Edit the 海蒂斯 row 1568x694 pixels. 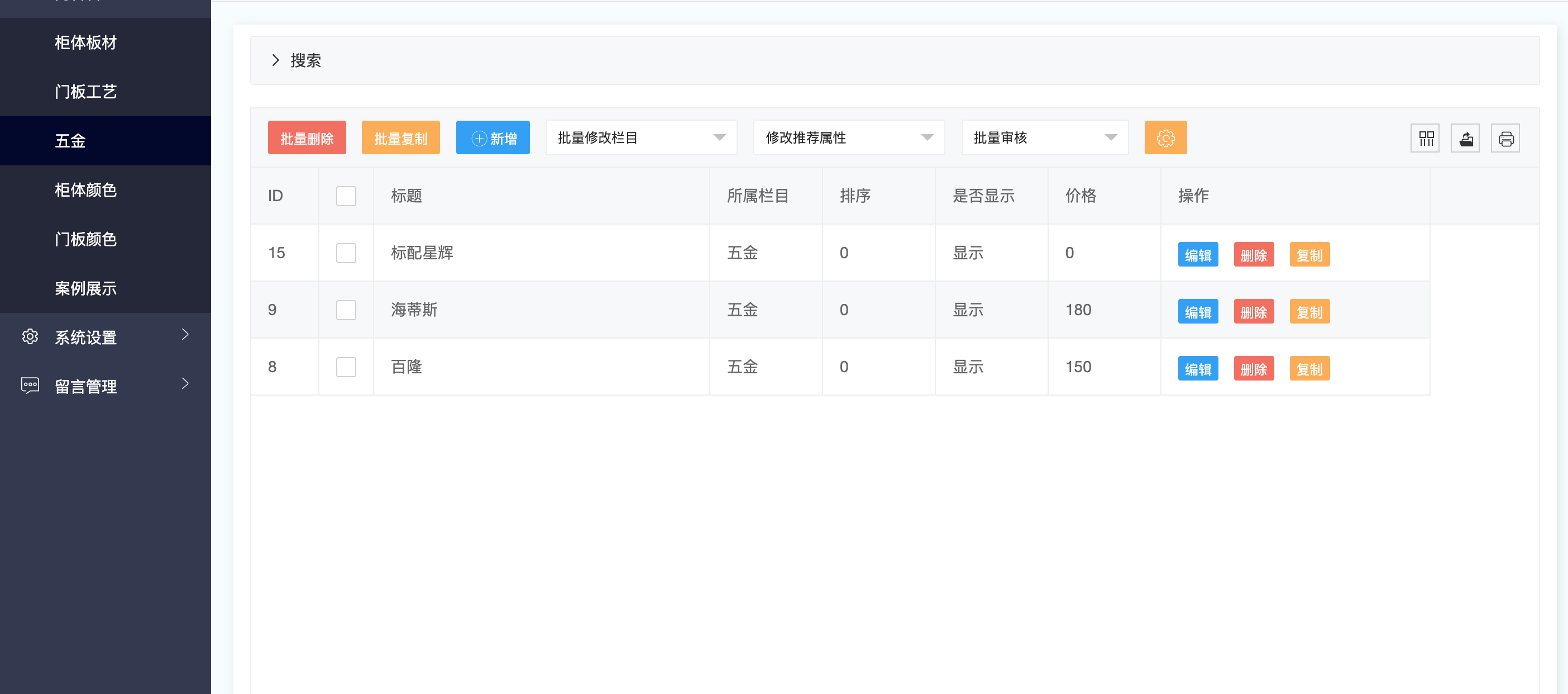1197,312
